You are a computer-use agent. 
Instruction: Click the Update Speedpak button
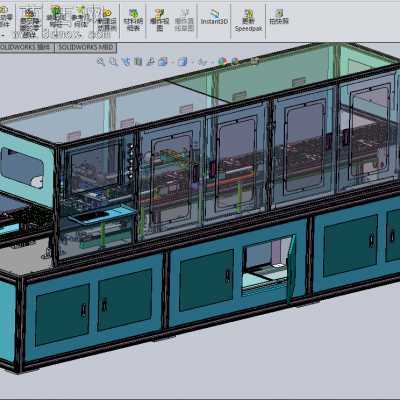coord(248,20)
